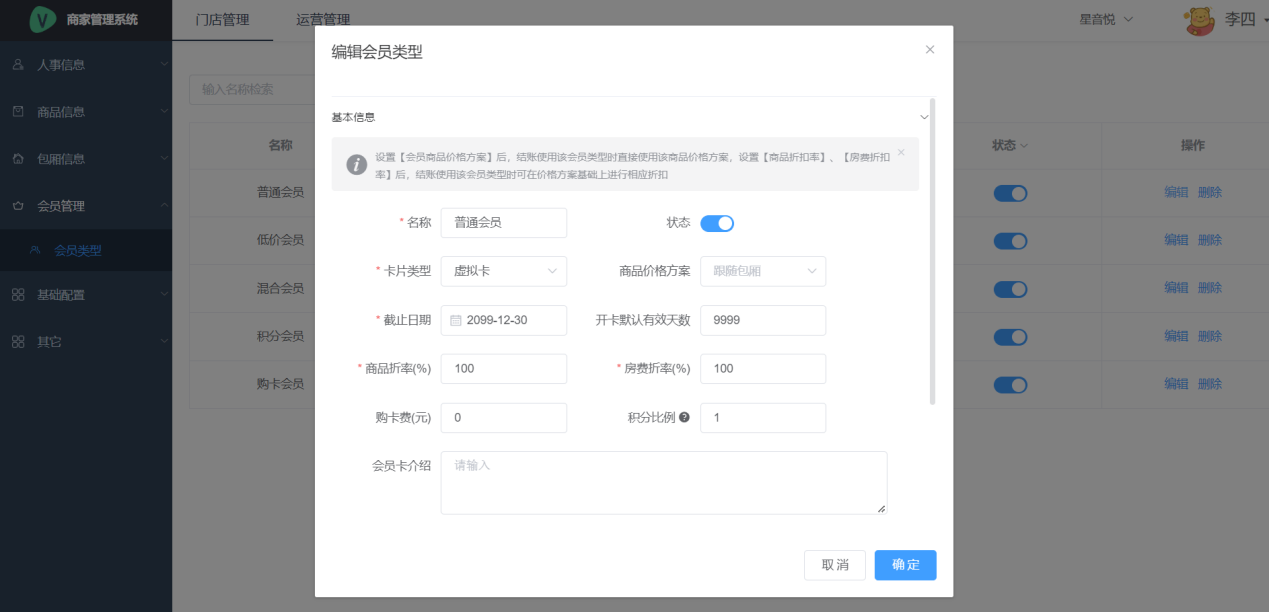Viewport: 1269px width, 612px height.
Task: Click 编辑 link for 积分会员 row
Action: [x=1176, y=337]
